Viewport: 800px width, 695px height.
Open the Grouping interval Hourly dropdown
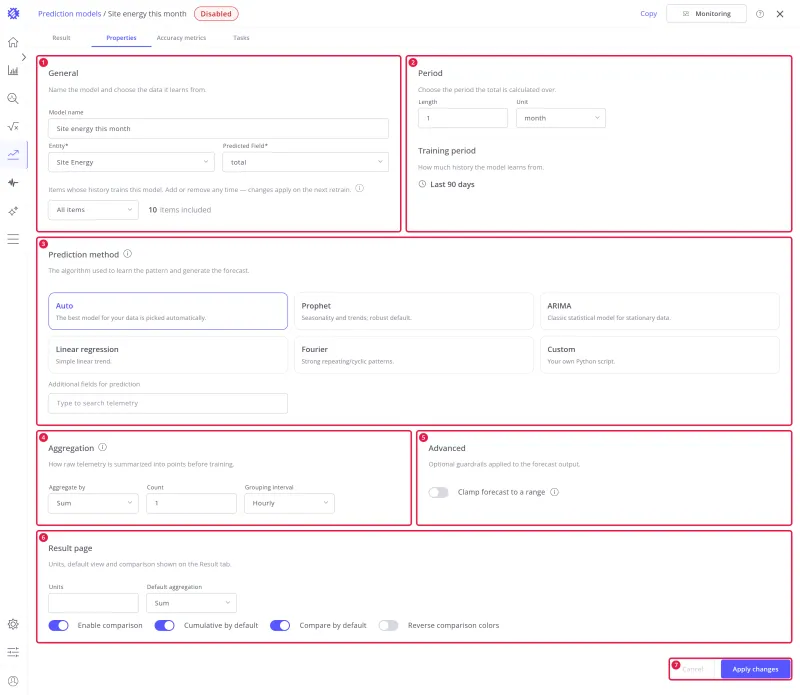coord(289,503)
